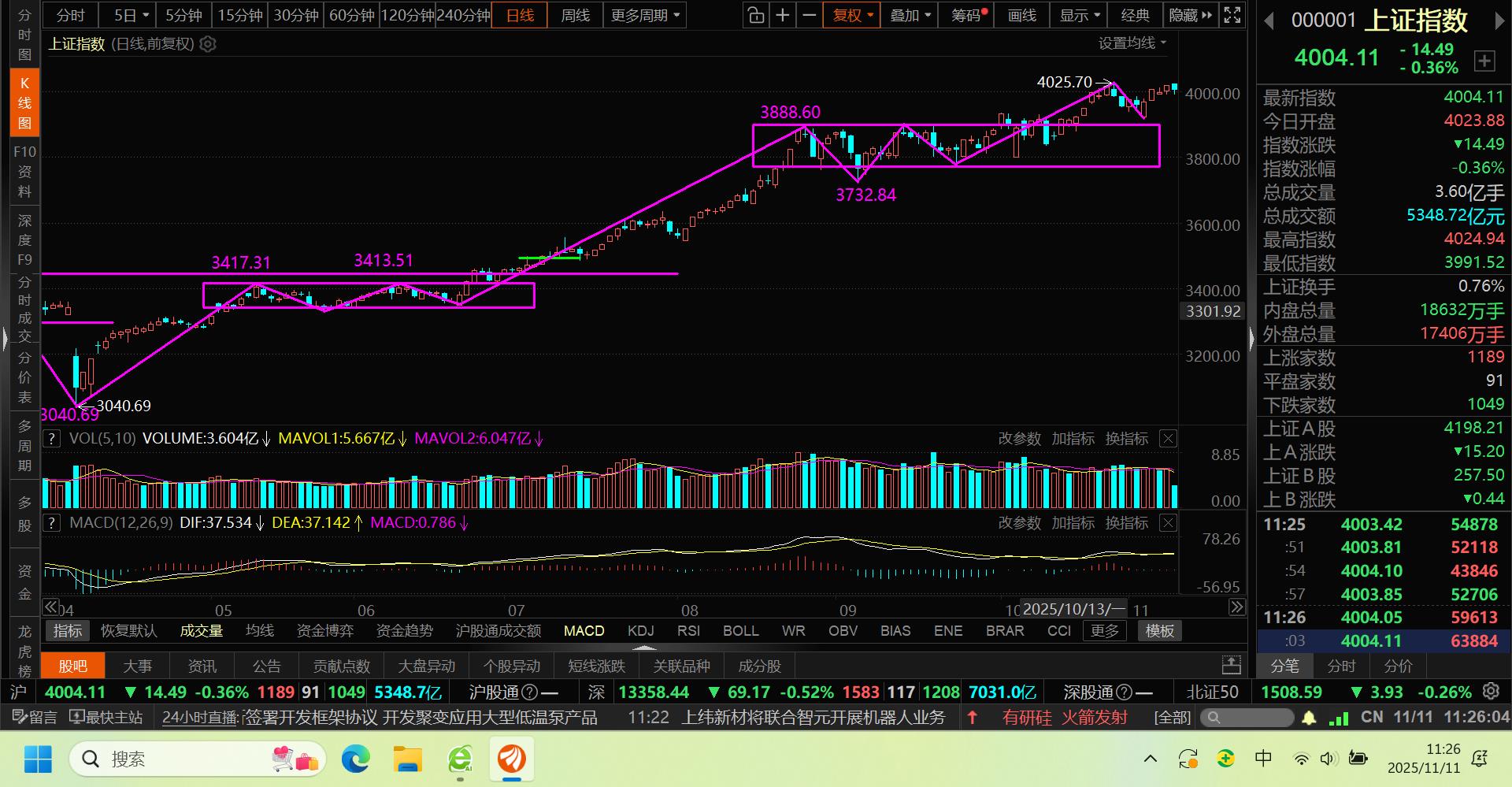Switch to 分时 tab in tick panel

tap(1342, 666)
